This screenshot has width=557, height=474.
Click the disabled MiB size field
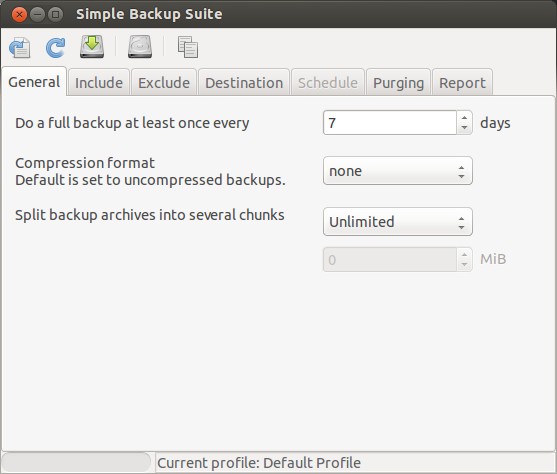pos(390,260)
